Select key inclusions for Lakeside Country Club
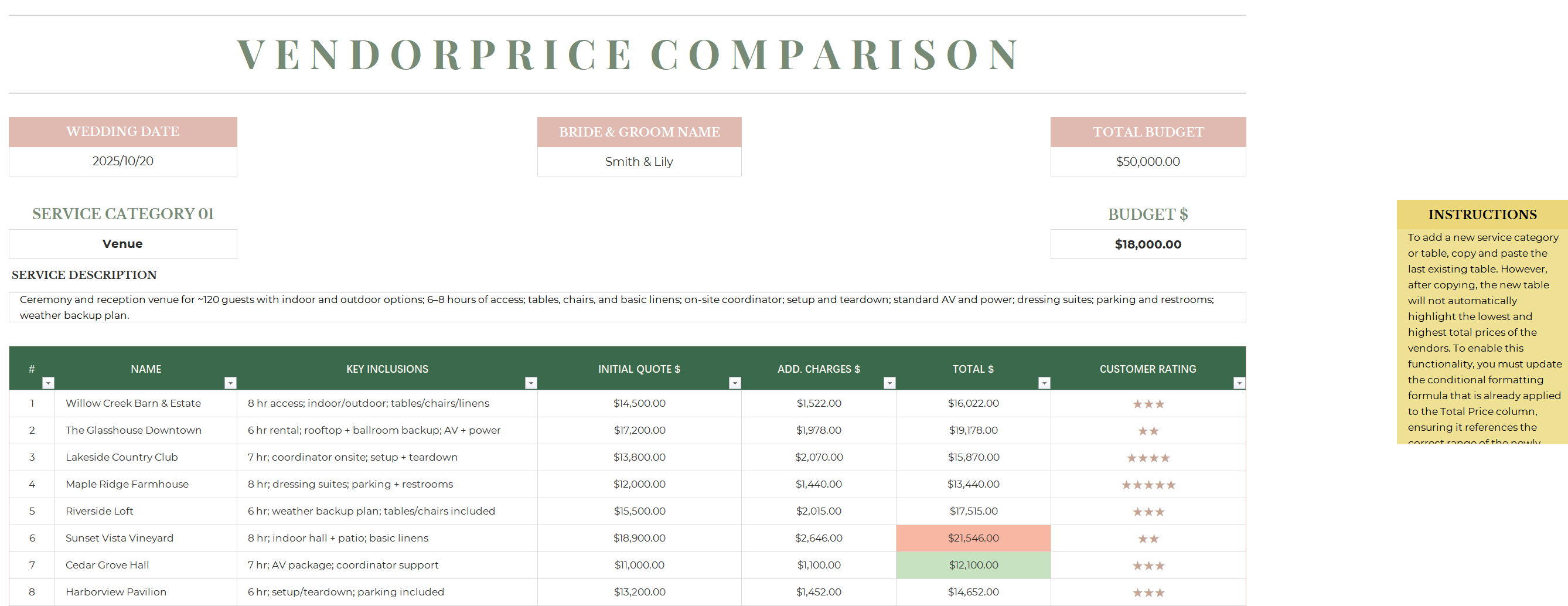 (x=387, y=457)
